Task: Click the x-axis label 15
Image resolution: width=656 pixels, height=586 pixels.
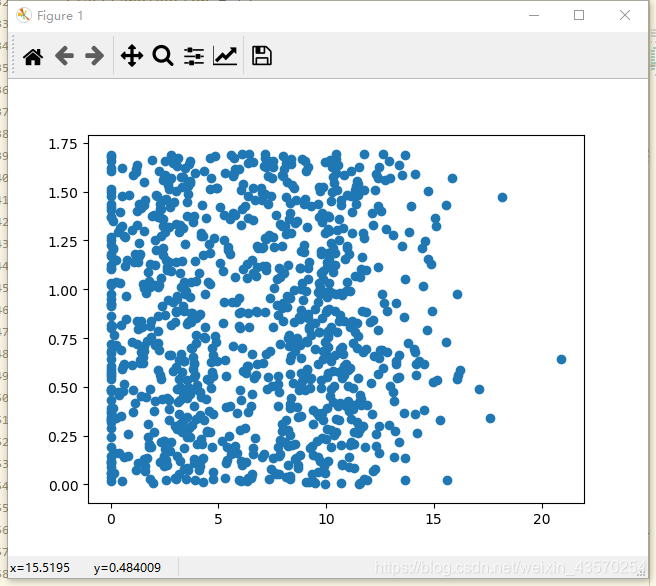Action: pyautogui.click(x=433, y=519)
